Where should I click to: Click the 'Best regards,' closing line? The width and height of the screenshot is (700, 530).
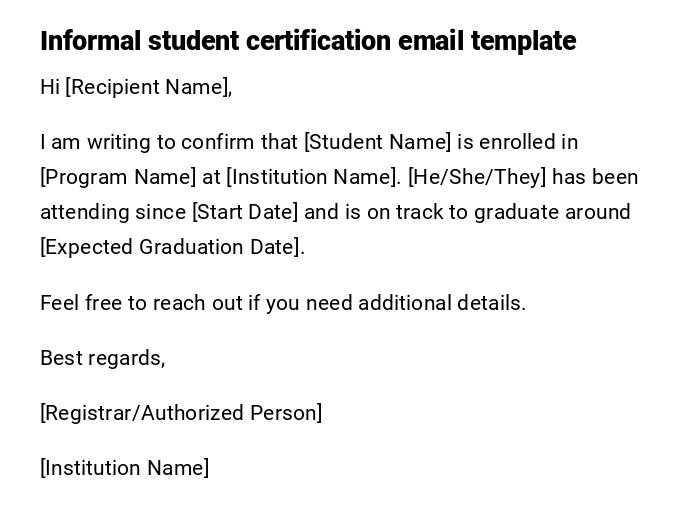(102, 358)
